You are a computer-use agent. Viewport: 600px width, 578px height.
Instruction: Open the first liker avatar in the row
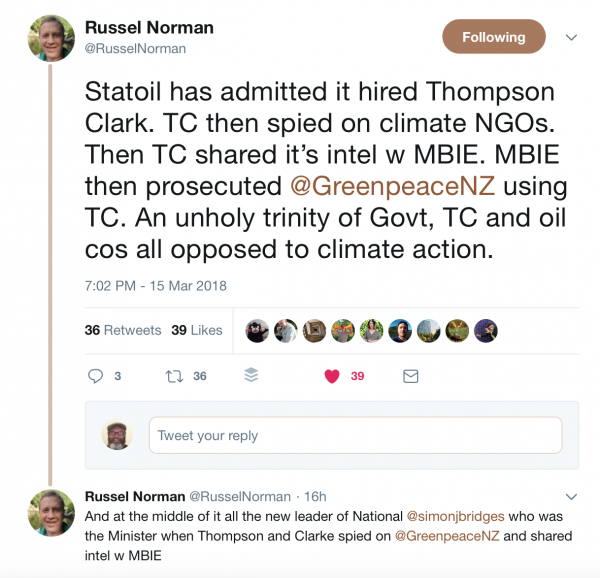point(257,331)
